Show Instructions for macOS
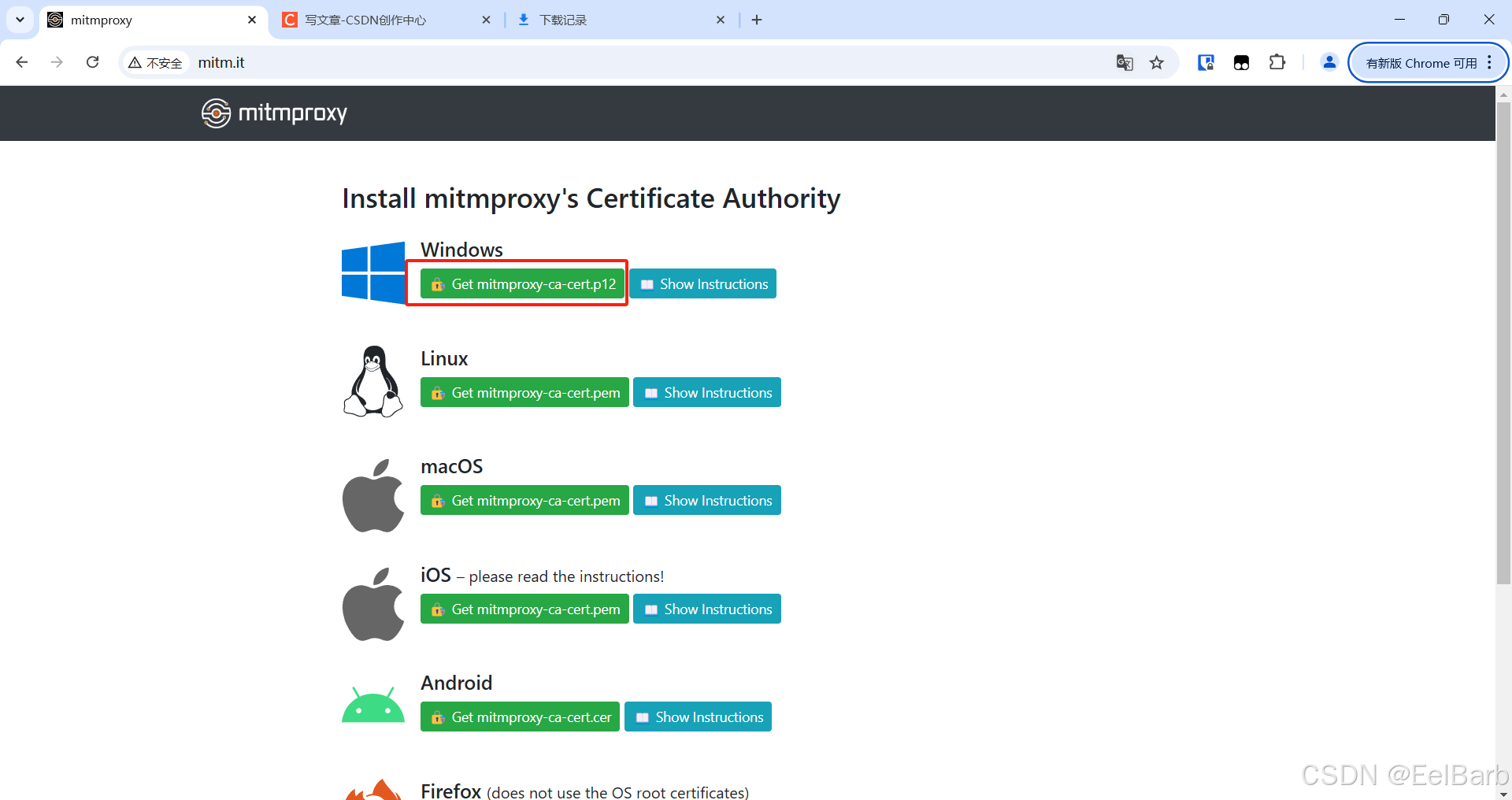Image resolution: width=1512 pixels, height=800 pixels. (x=707, y=500)
